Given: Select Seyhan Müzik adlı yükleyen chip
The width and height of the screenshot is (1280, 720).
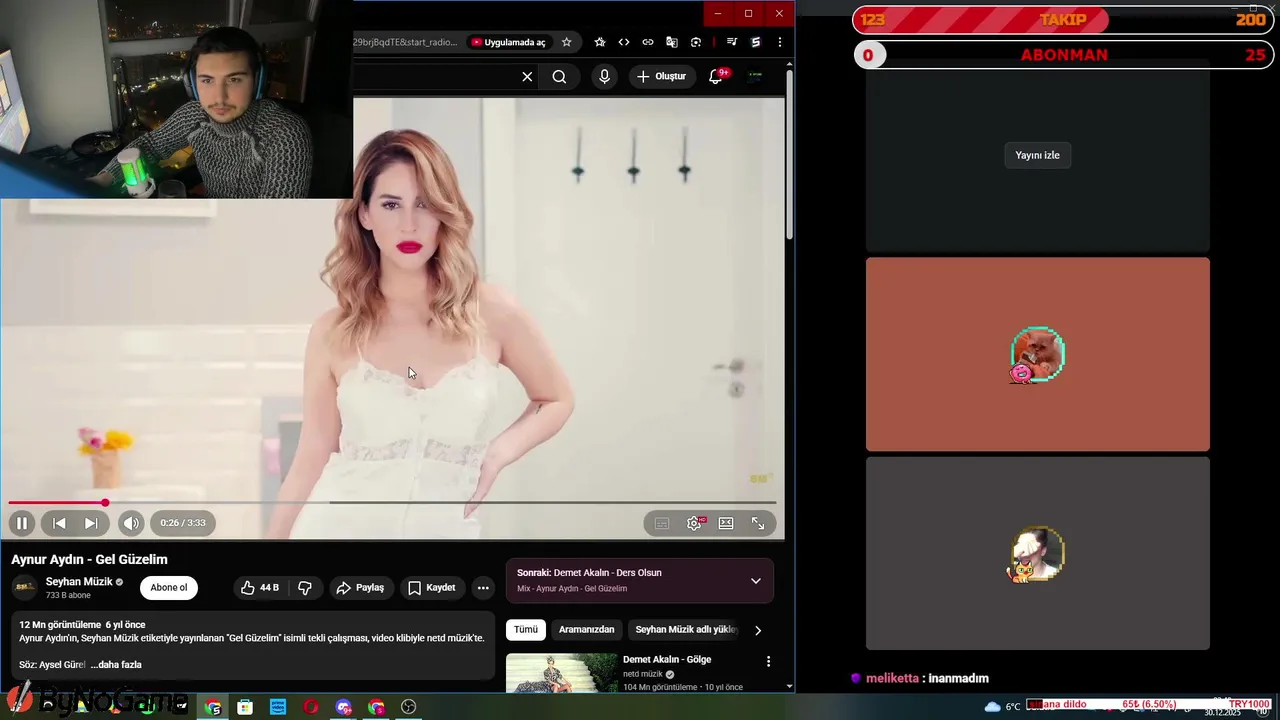Looking at the screenshot, I should (686, 630).
